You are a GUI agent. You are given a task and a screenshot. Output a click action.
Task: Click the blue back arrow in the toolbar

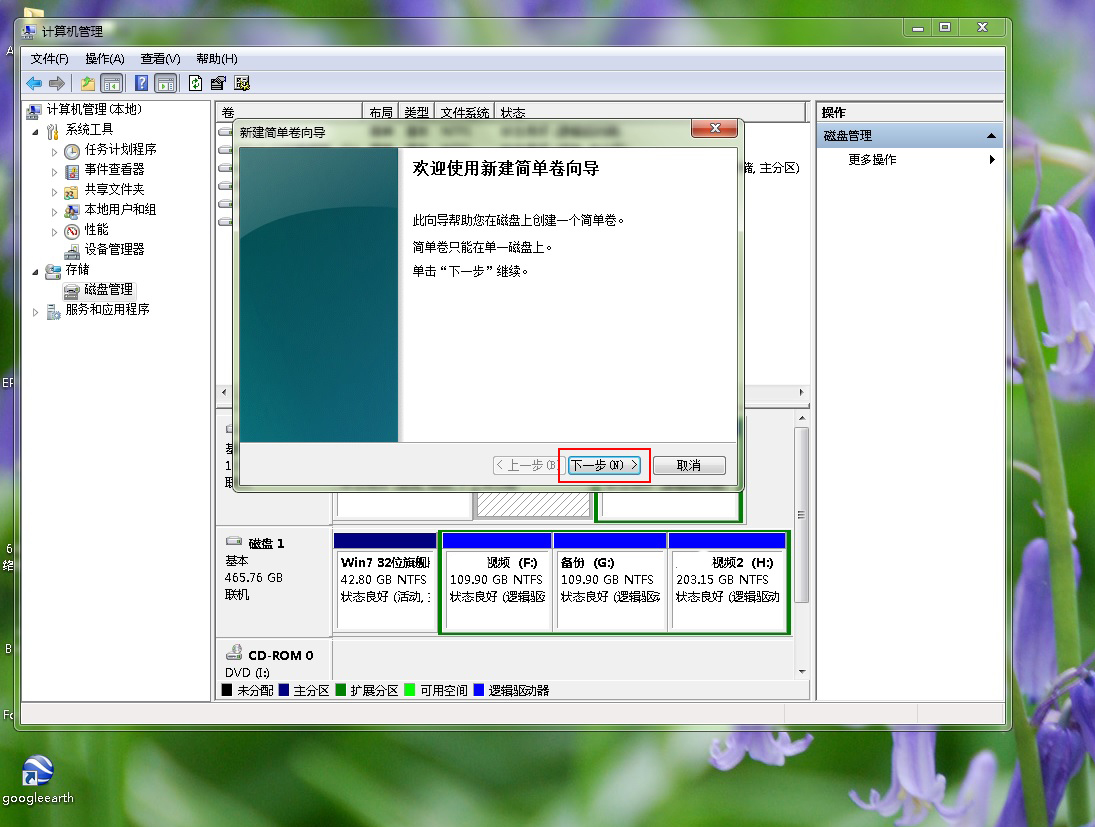pos(34,83)
